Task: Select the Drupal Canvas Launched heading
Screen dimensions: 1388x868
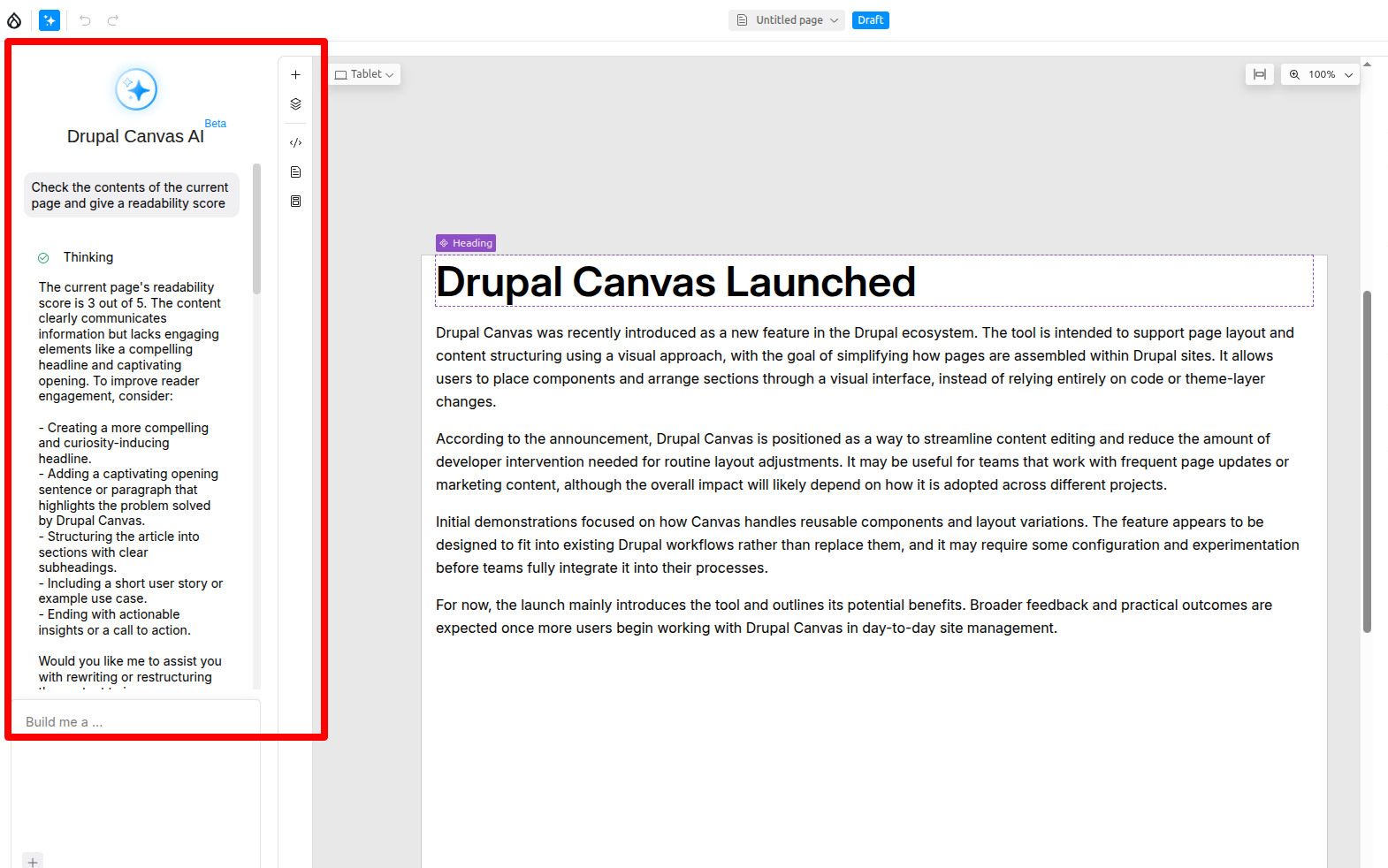Action: pyautogui.click(x=675, y=282)
